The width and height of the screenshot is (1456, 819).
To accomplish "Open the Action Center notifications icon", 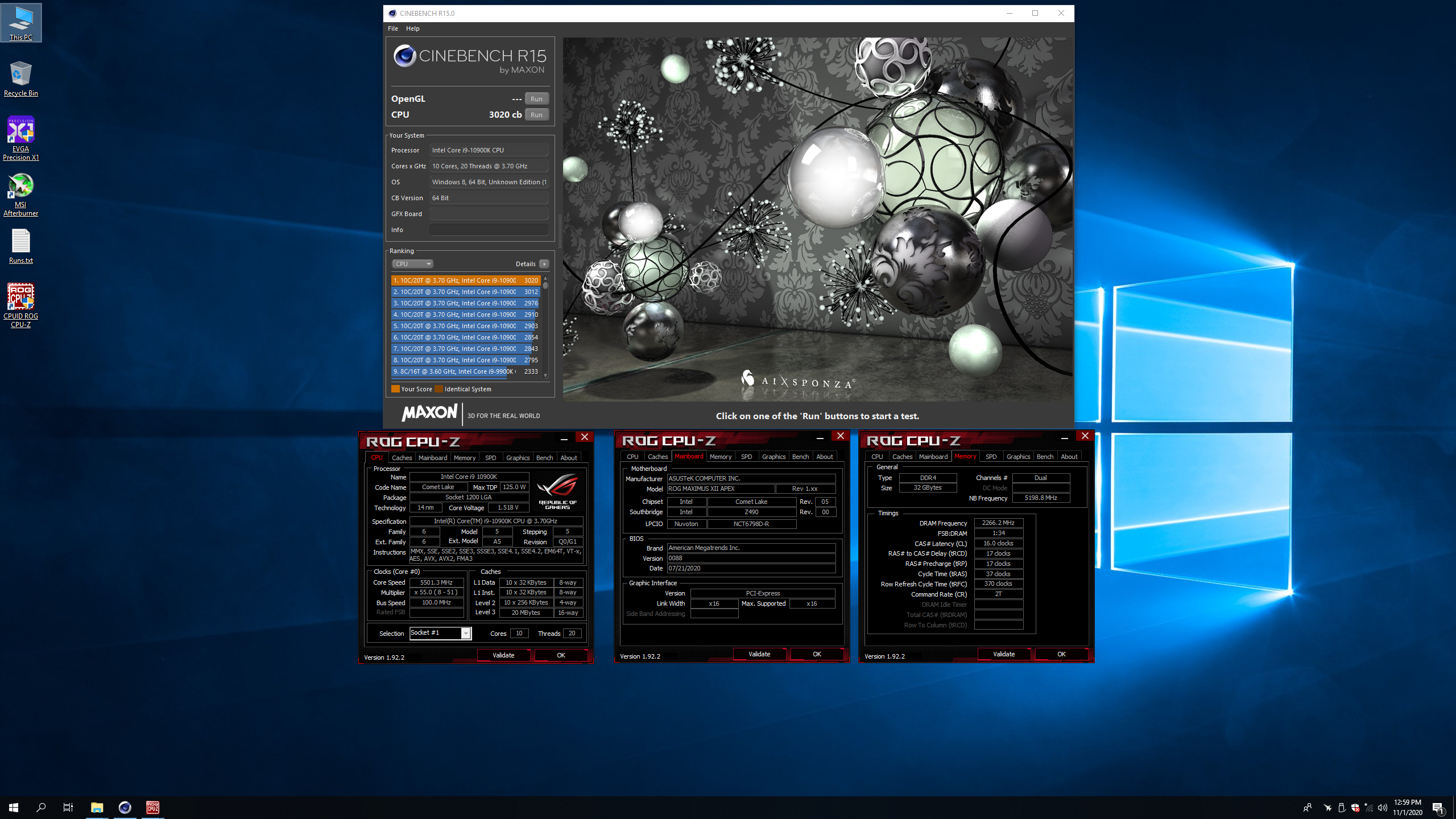I will point(1438,808).
